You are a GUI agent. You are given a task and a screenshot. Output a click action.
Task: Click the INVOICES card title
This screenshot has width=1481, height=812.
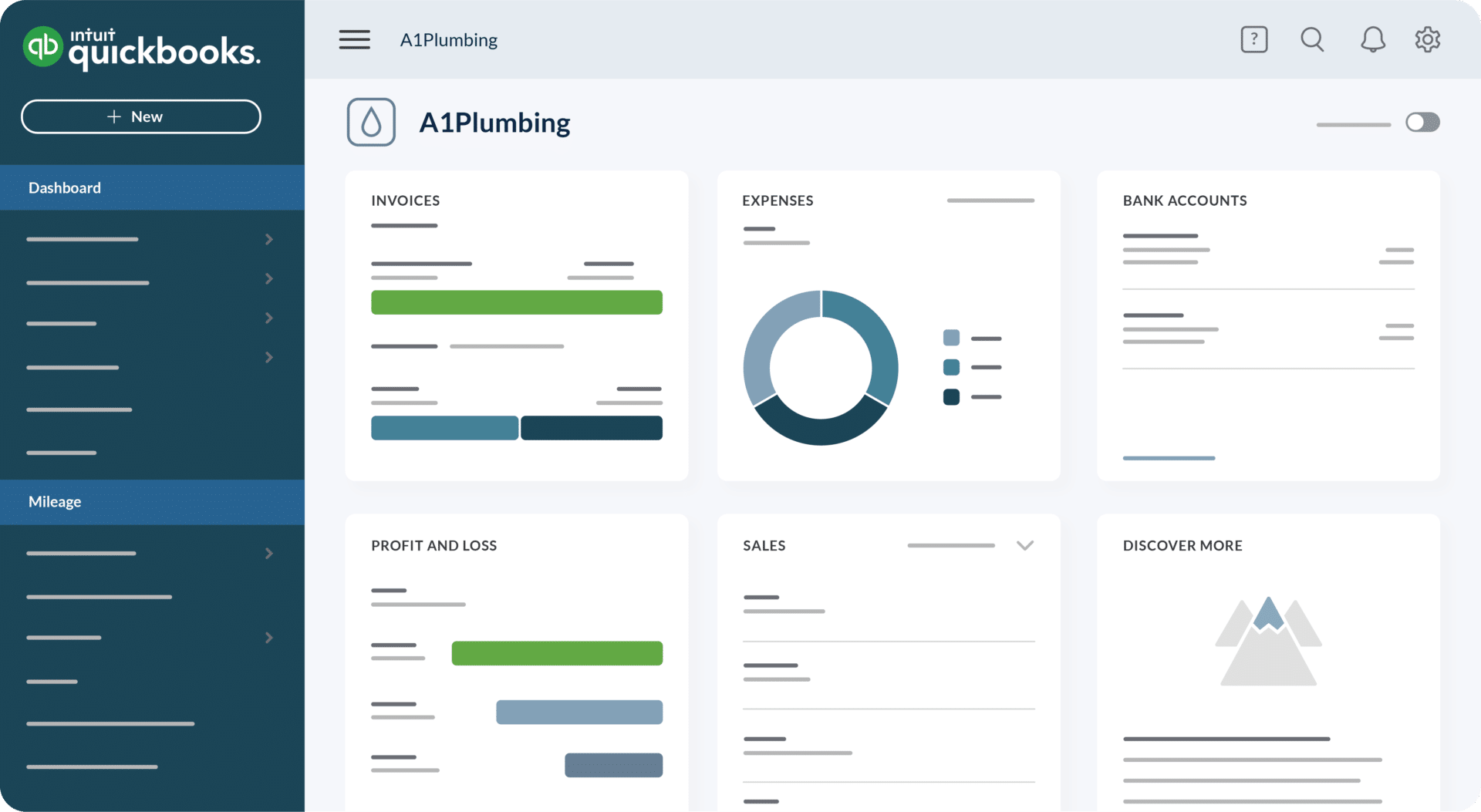[x=406, y=200]
